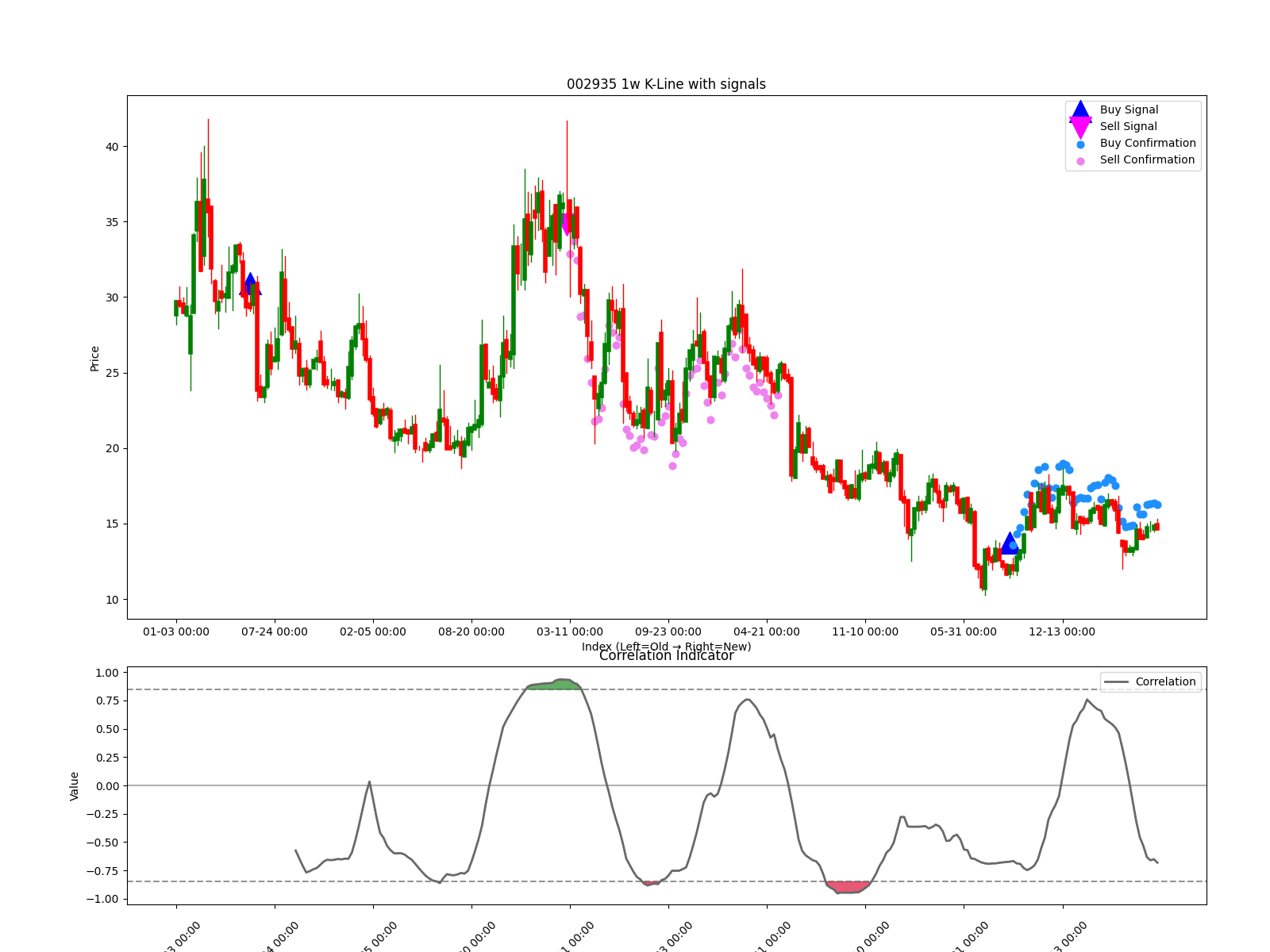The width and height of the screenshot is (1270, 952).
Task: Select the blue buy triangle on the chart near price 13
Action: click(1010, 543)
